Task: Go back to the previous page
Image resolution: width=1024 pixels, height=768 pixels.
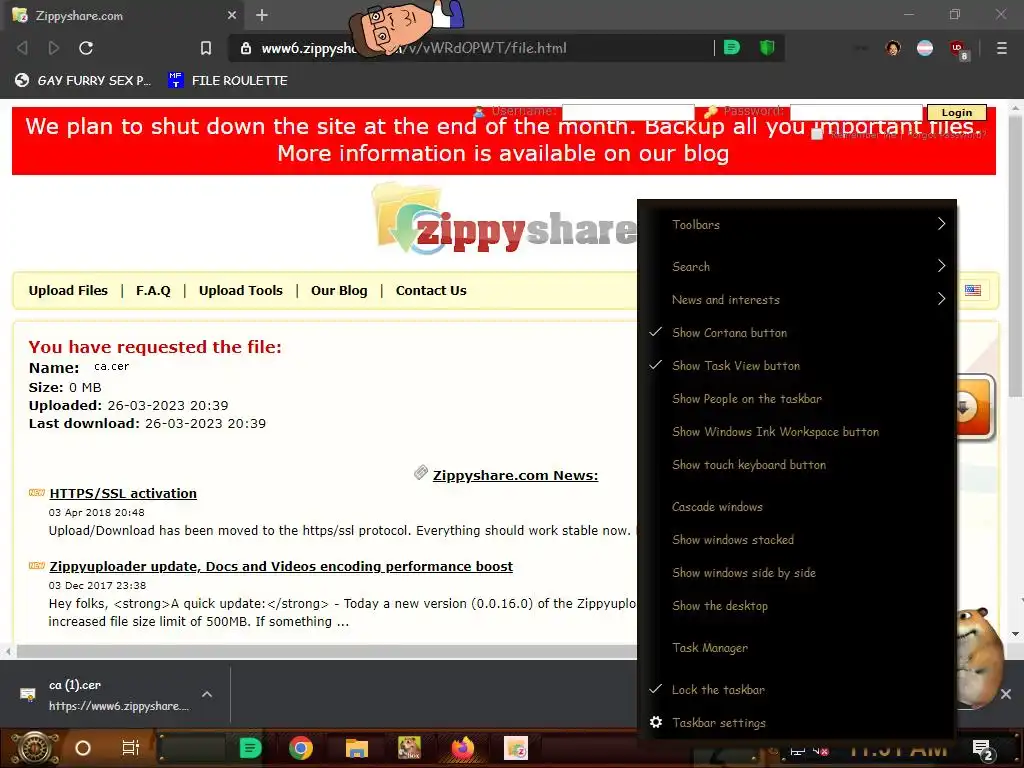Action: coord(22,48)
